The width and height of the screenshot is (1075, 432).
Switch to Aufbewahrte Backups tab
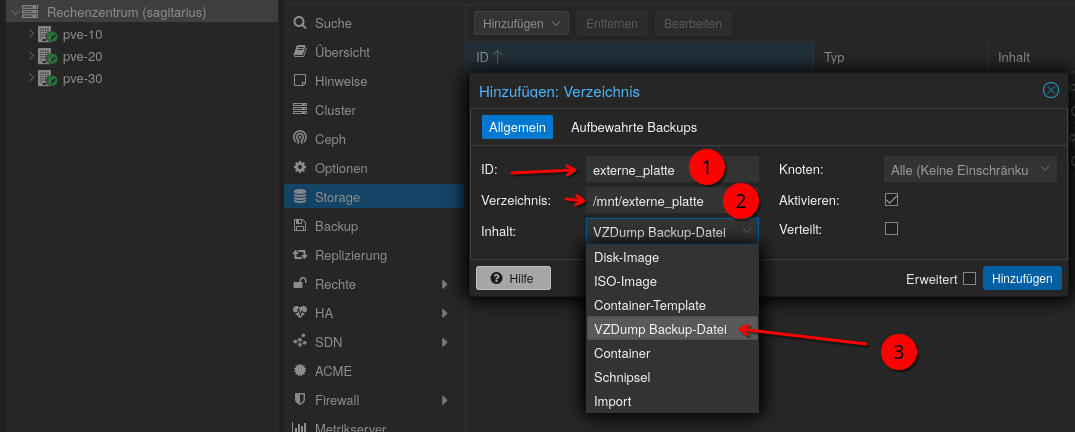(x=633, y=128)
